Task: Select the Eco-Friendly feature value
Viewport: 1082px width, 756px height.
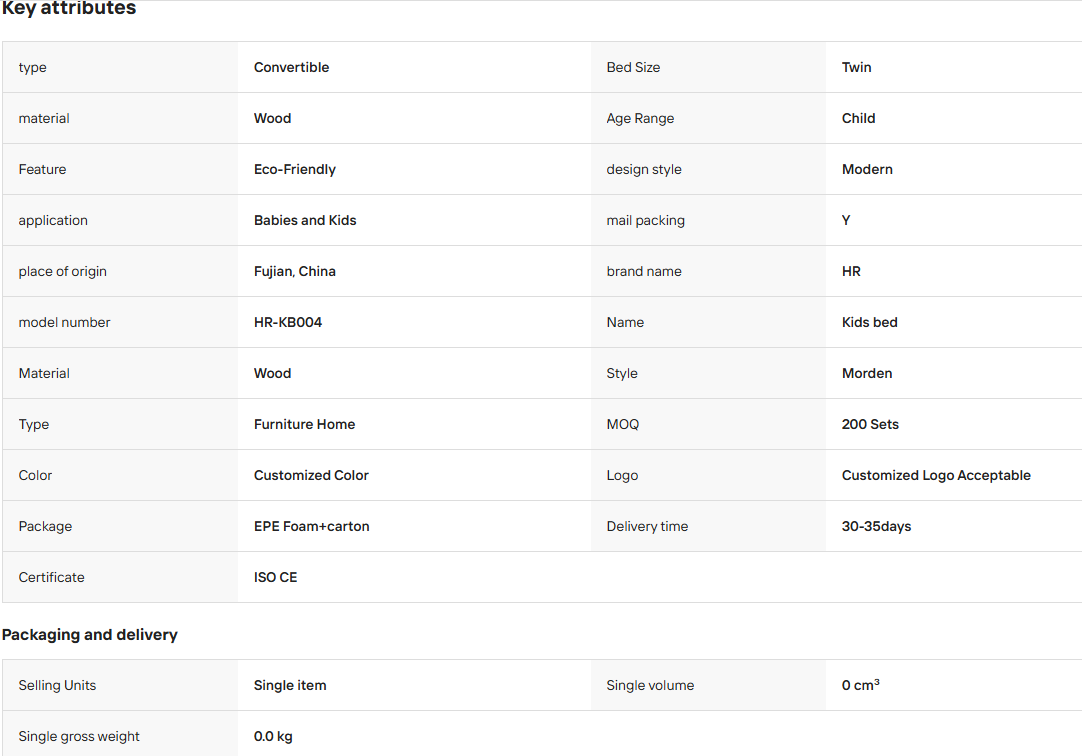Action: [x=295, y=169]
